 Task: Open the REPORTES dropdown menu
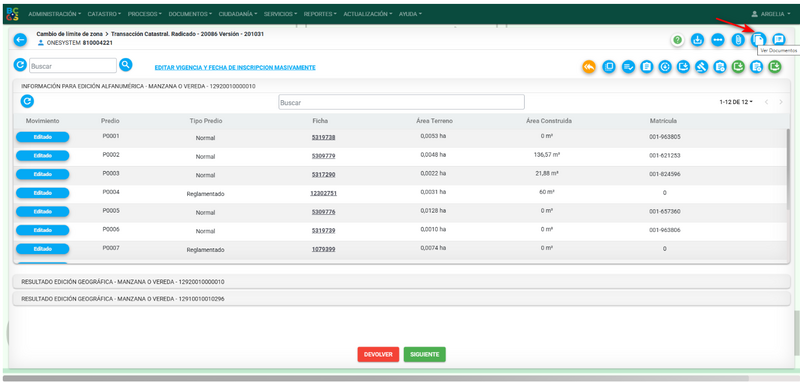320,14
